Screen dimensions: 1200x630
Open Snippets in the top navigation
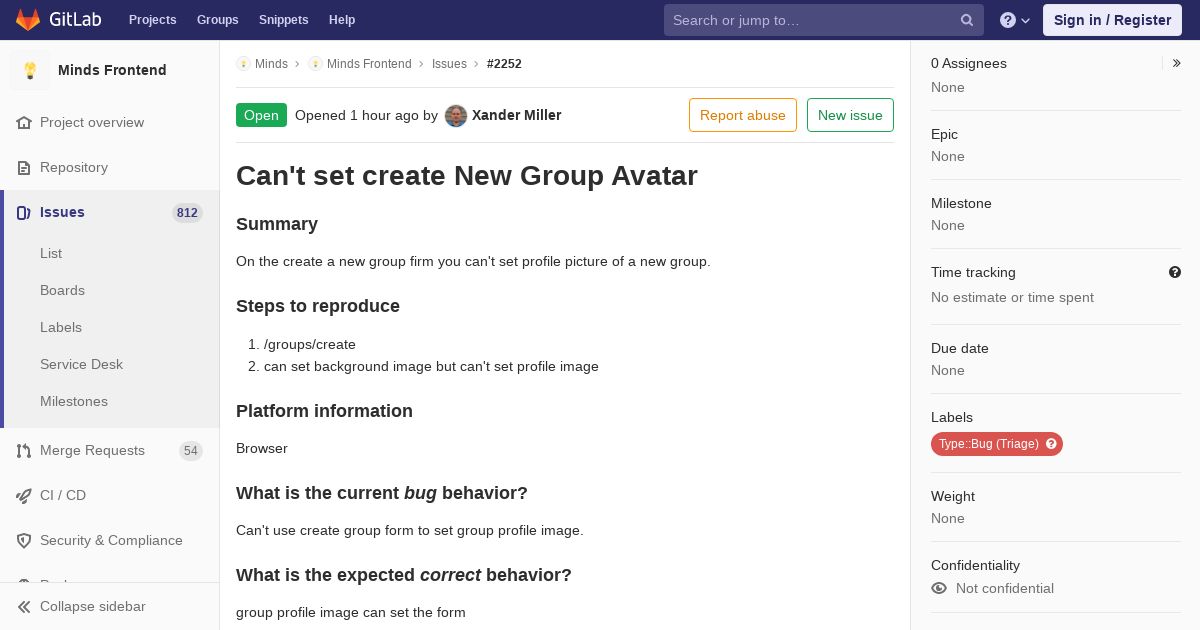coord(284,20)
